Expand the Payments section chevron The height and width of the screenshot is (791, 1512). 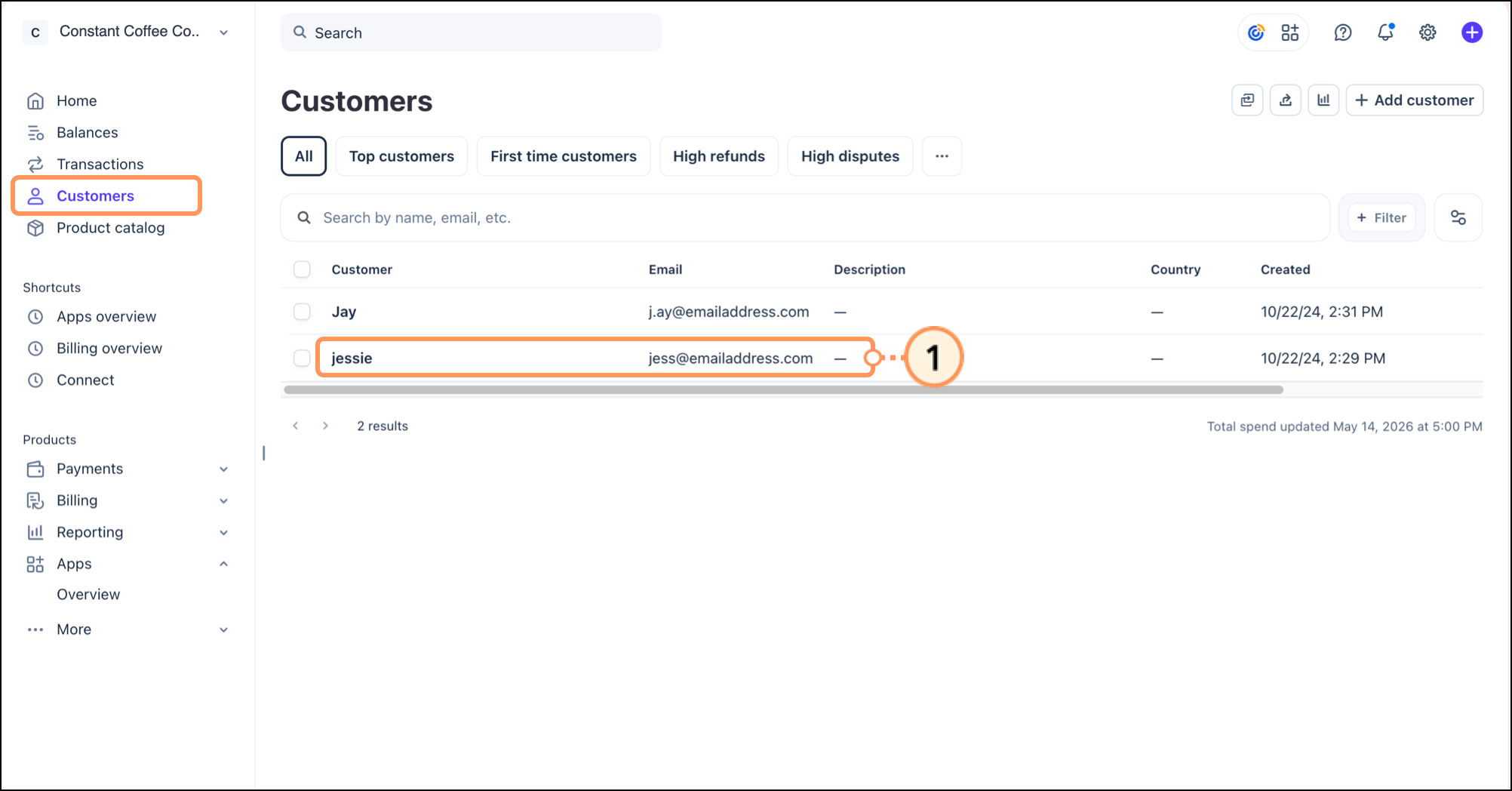[224, 469]
